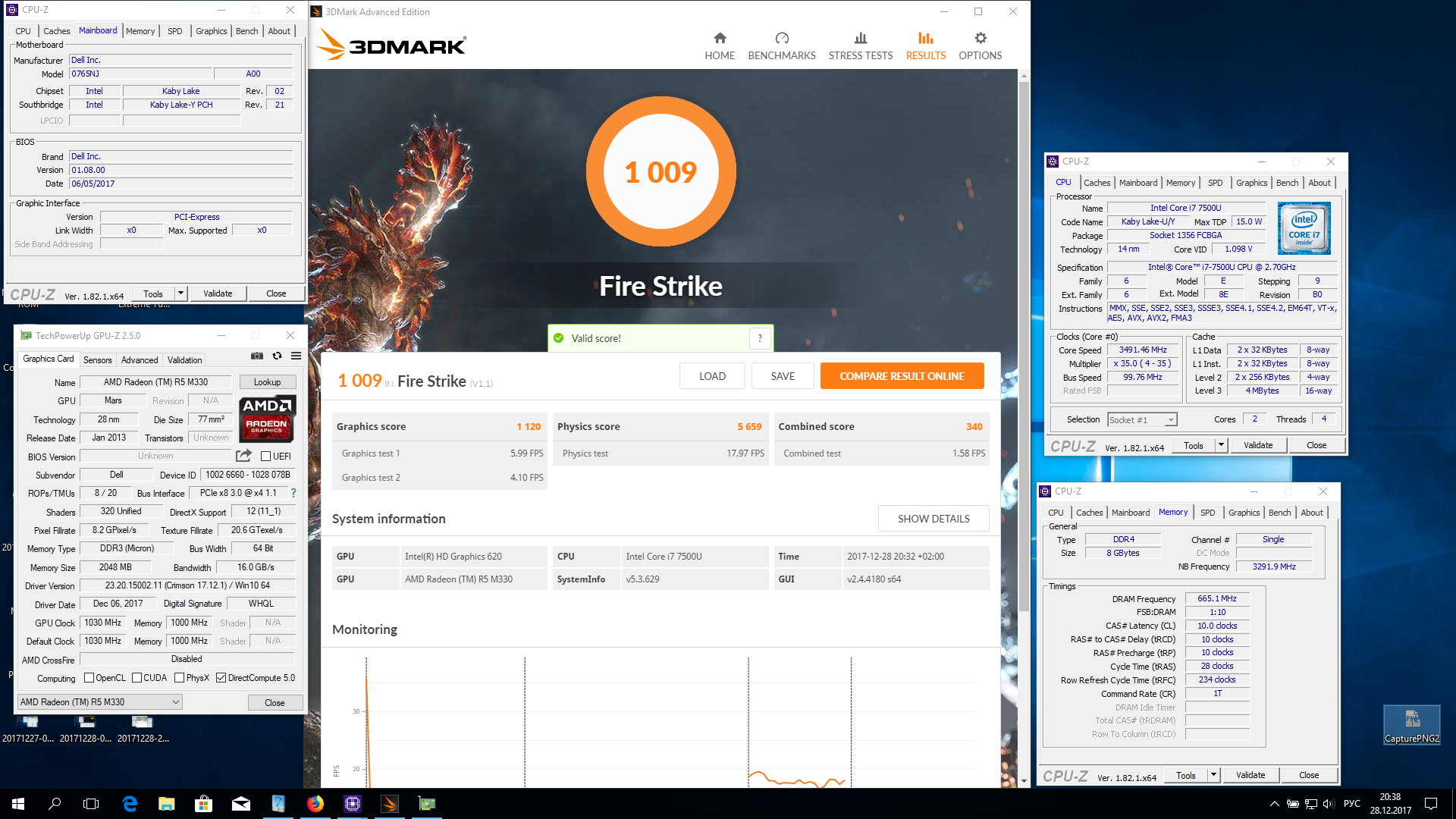This screenshot has width=1456, height=819.
Task: Toggle CUDA checkbox in GPU-Z
Action: click(137, 678)
